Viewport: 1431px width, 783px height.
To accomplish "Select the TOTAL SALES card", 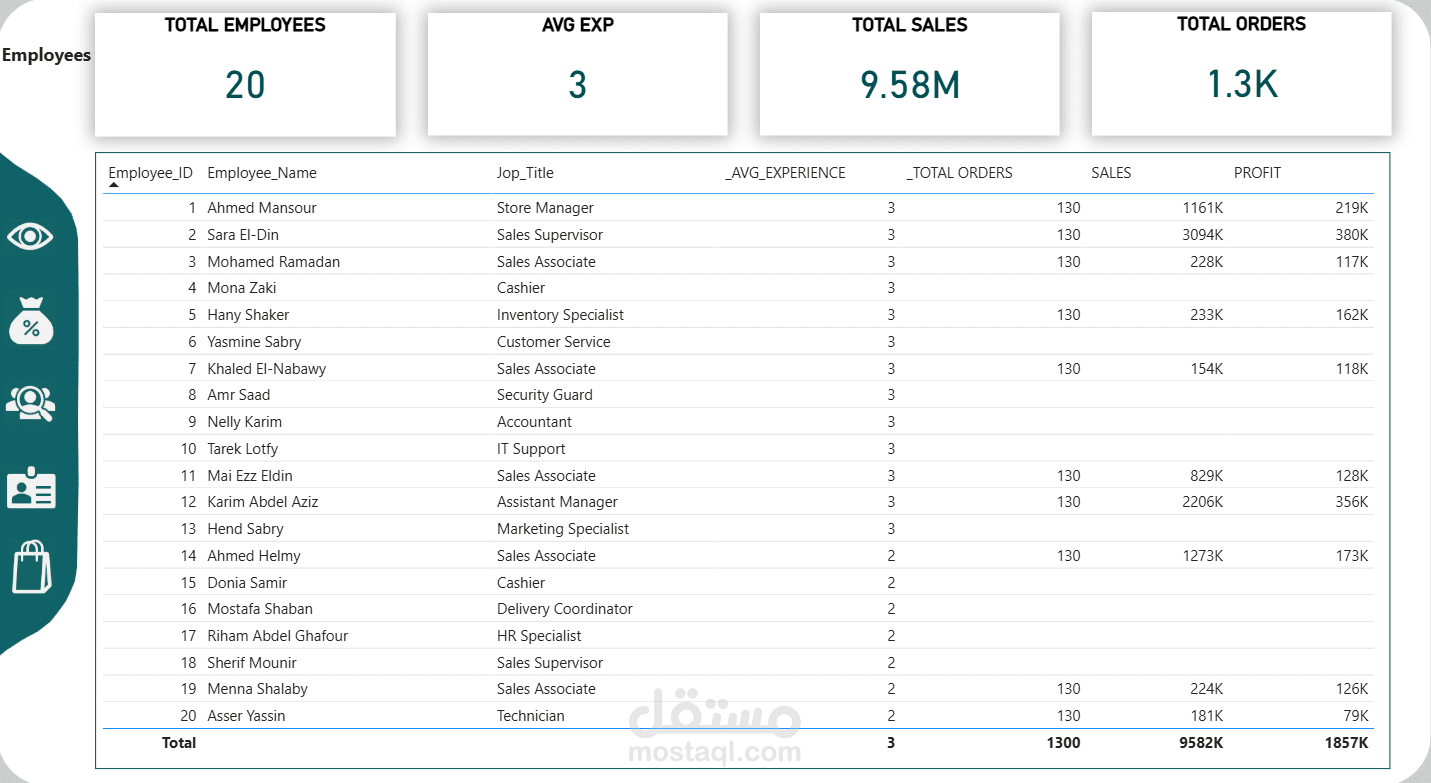I will pos(909,74).
